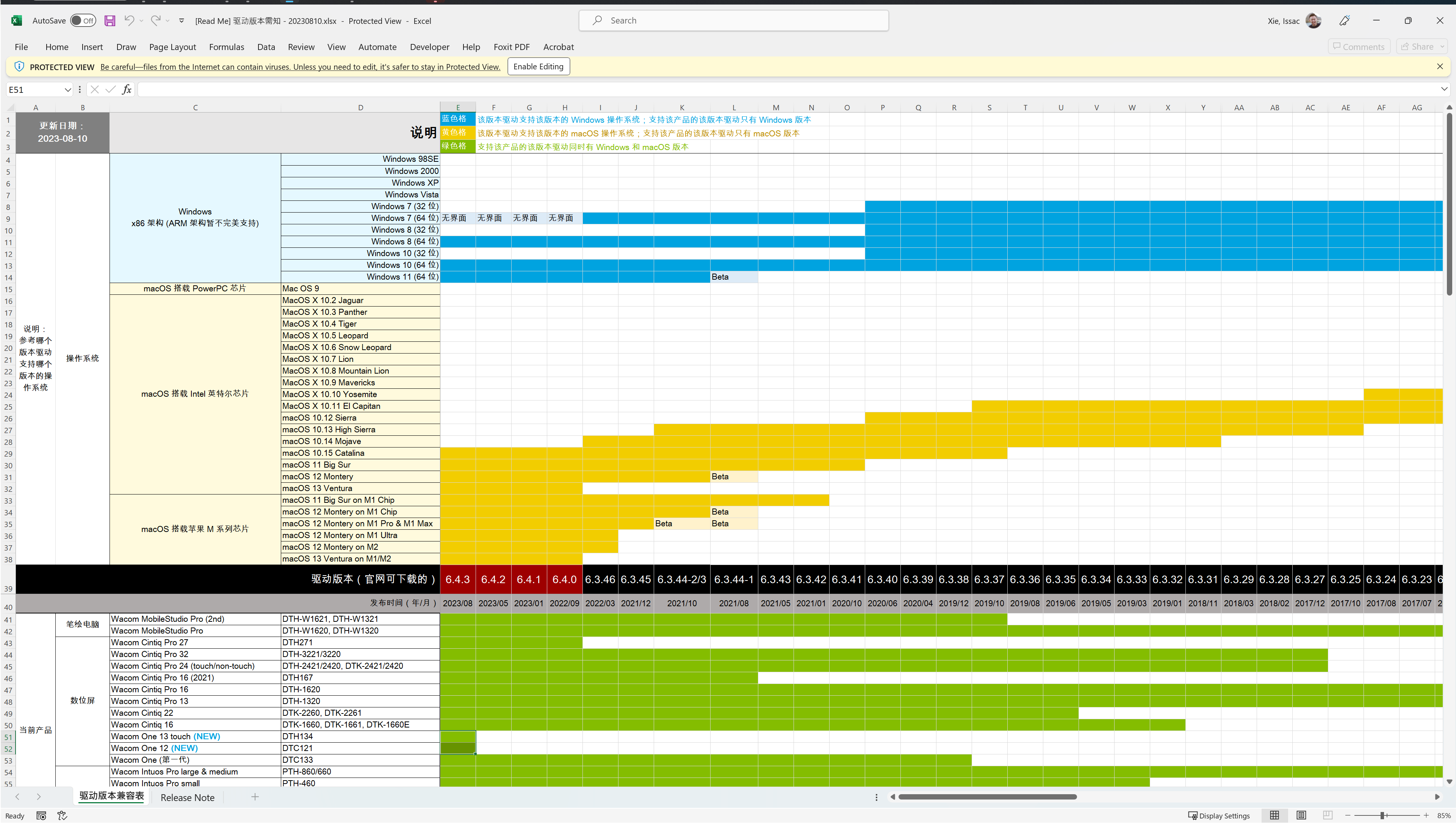Click the Select All corner triangle

tap(11, 107)
